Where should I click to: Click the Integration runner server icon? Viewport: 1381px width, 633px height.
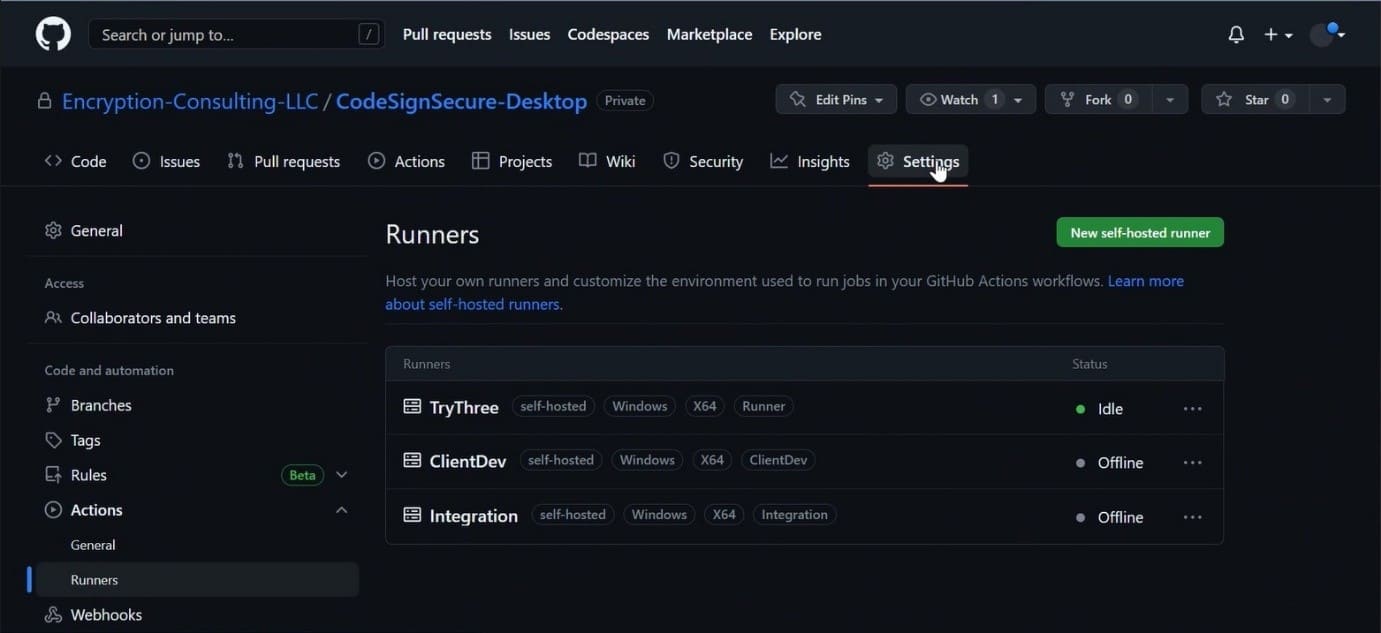412,515
